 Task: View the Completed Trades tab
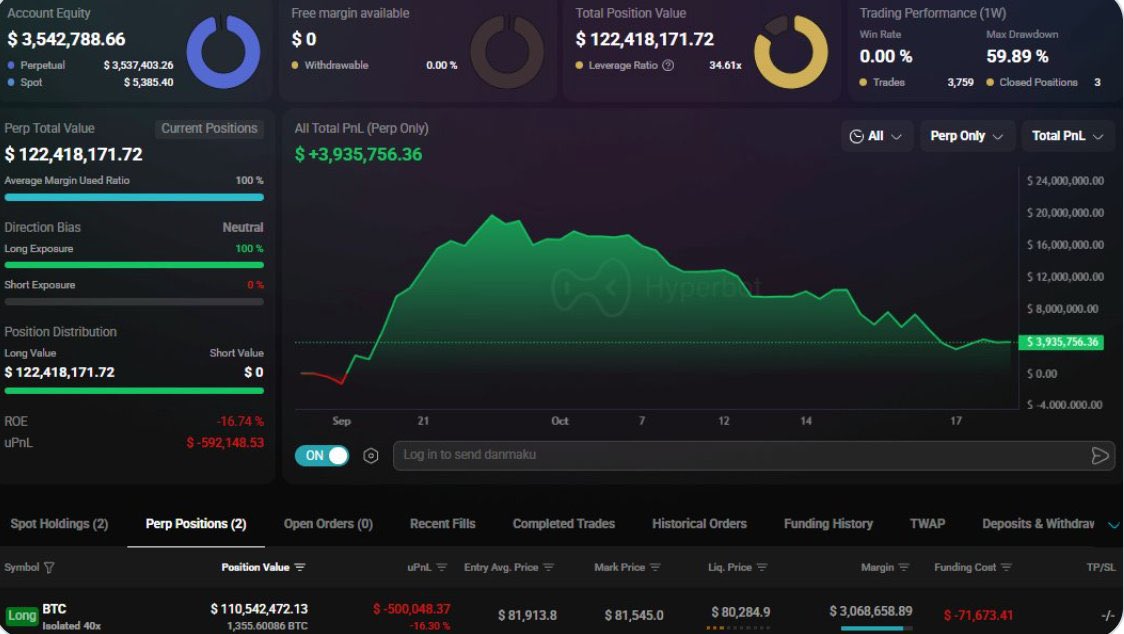tap(563, 524)
